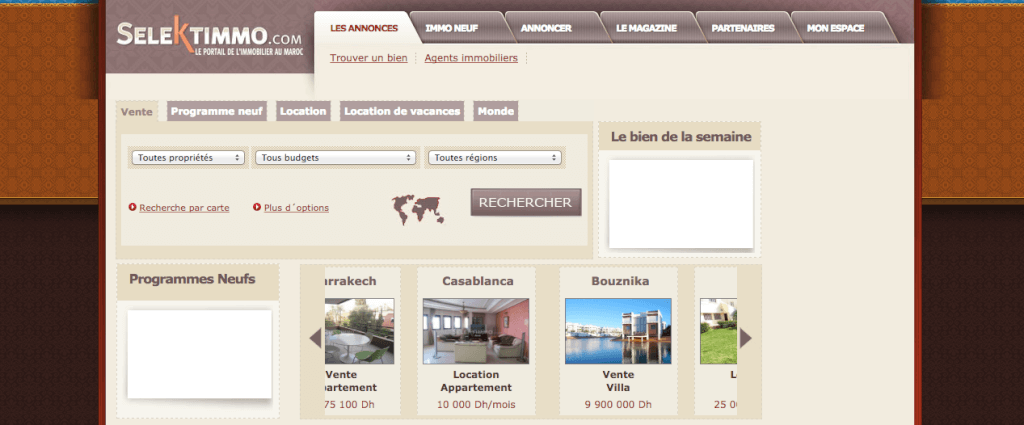Click the Programmes Neufs image box
The height and width of the screenshot is (425, 1024).
pyautogui.click(x=199, y=354)
